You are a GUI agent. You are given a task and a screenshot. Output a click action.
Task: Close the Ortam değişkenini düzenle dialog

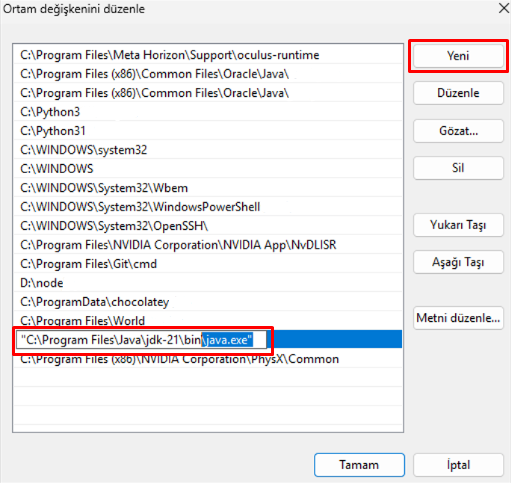tap(504, 8)
